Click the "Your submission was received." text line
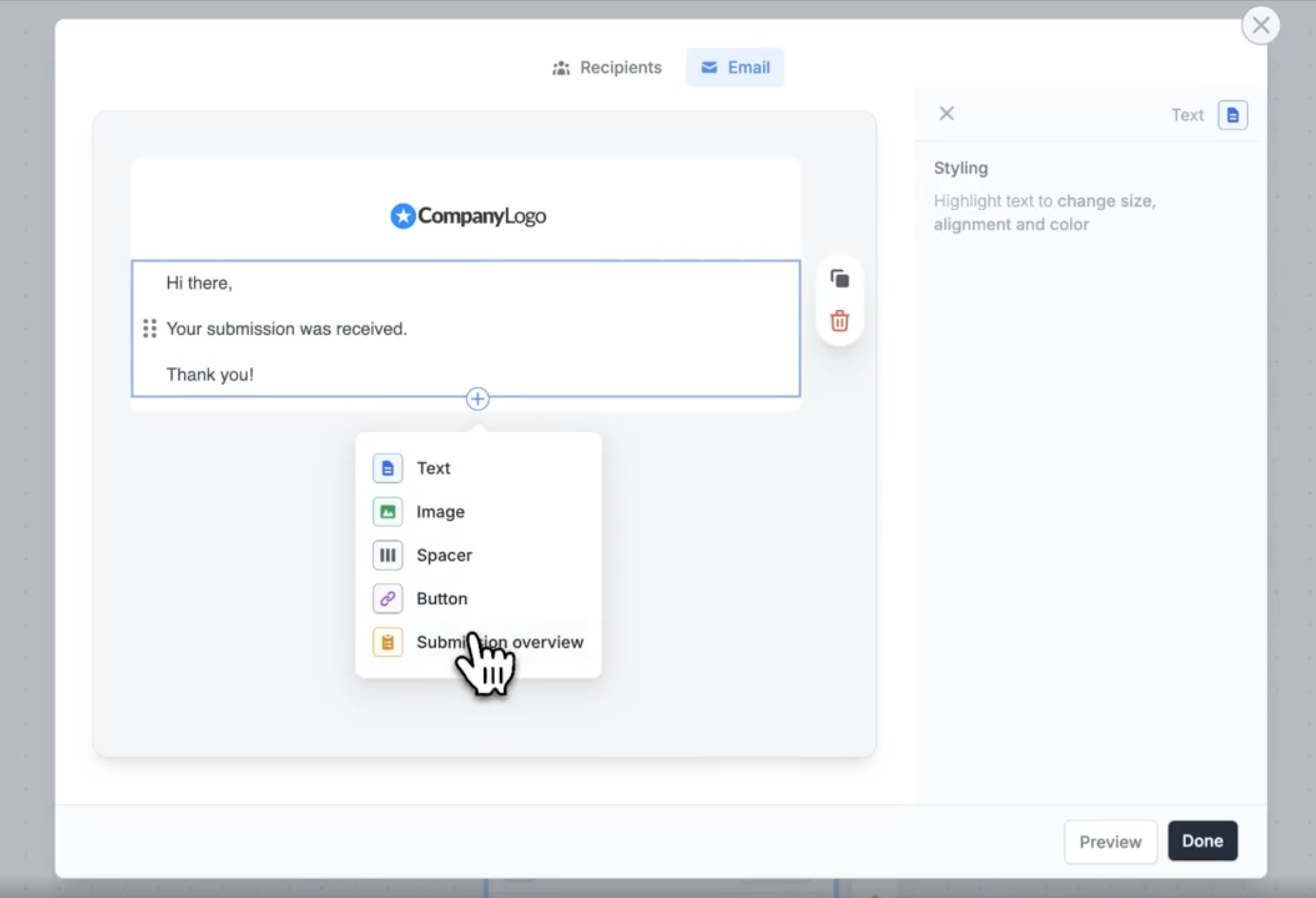Image resolution: width=1316 pixels, height=898 pixels. pyautogui.click(x=287, y=329)
